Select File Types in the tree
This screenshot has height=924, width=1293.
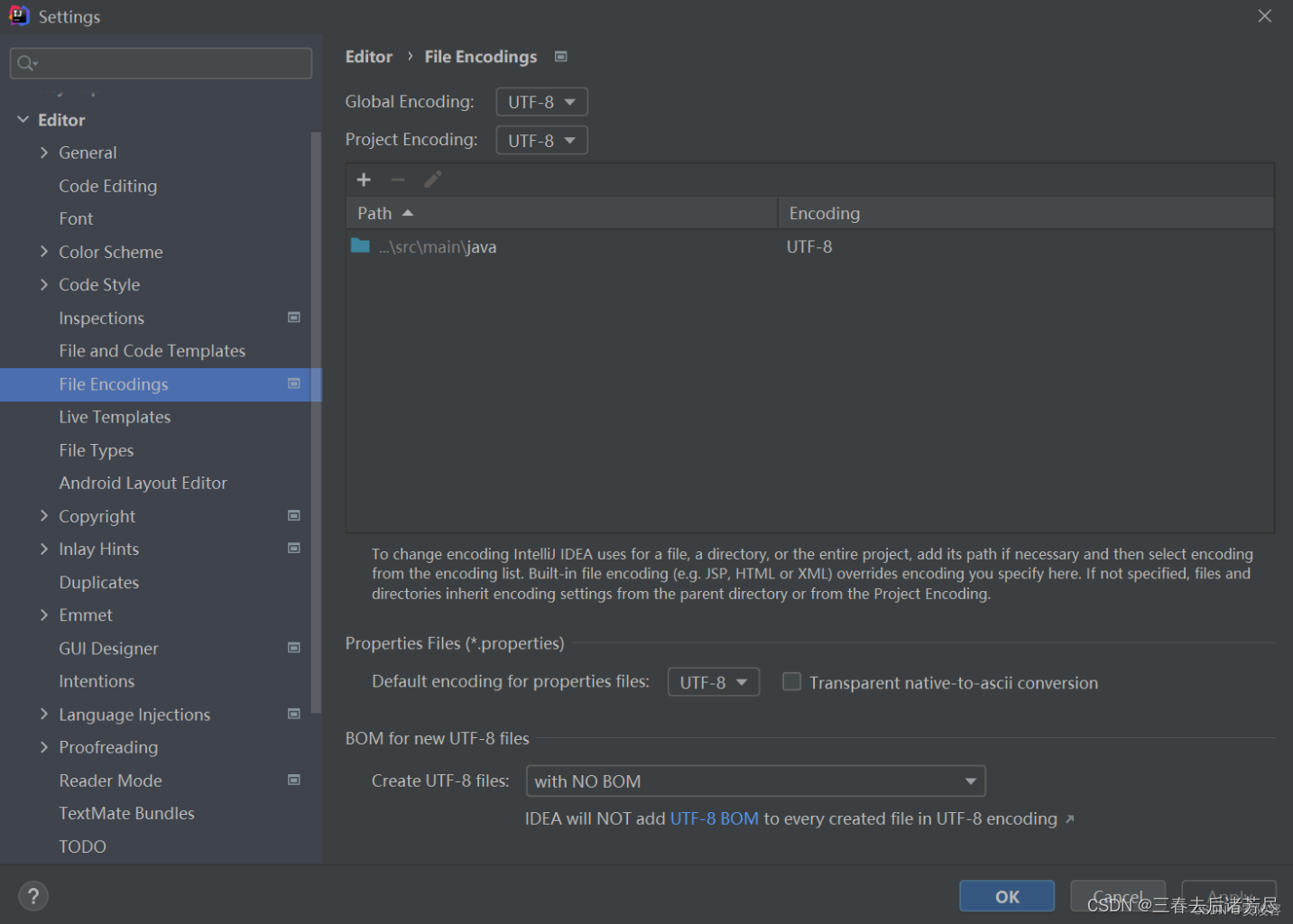tap(97, 450)
